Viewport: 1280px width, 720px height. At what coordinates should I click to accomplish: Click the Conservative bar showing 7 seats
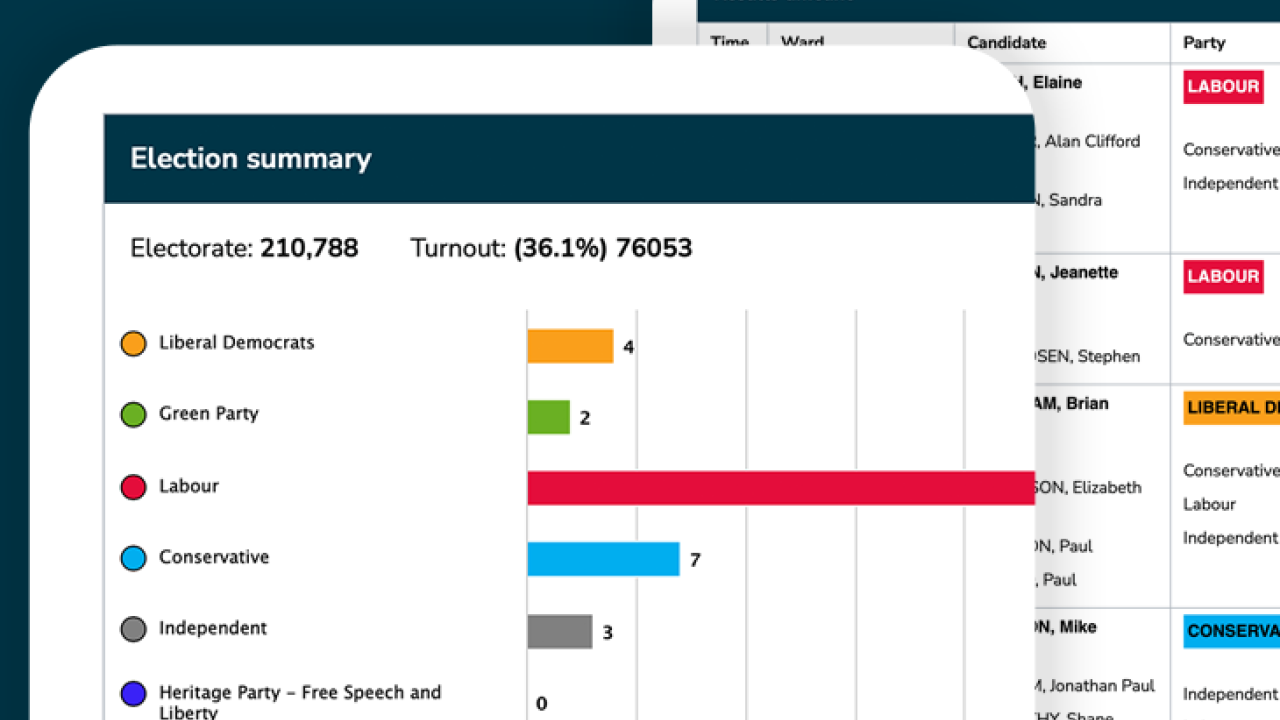603,559
